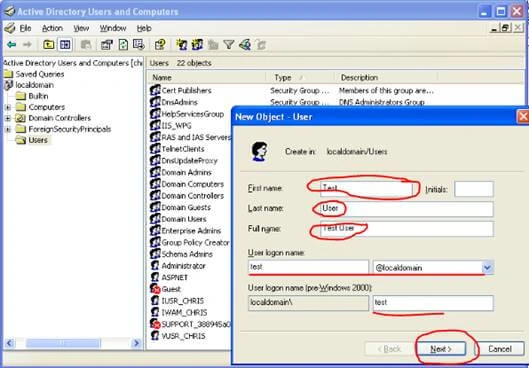The height and width of the screenshot is (368, 529).
Task: Select the Builtin container in the tree
Action: click(x=38, y=96)
